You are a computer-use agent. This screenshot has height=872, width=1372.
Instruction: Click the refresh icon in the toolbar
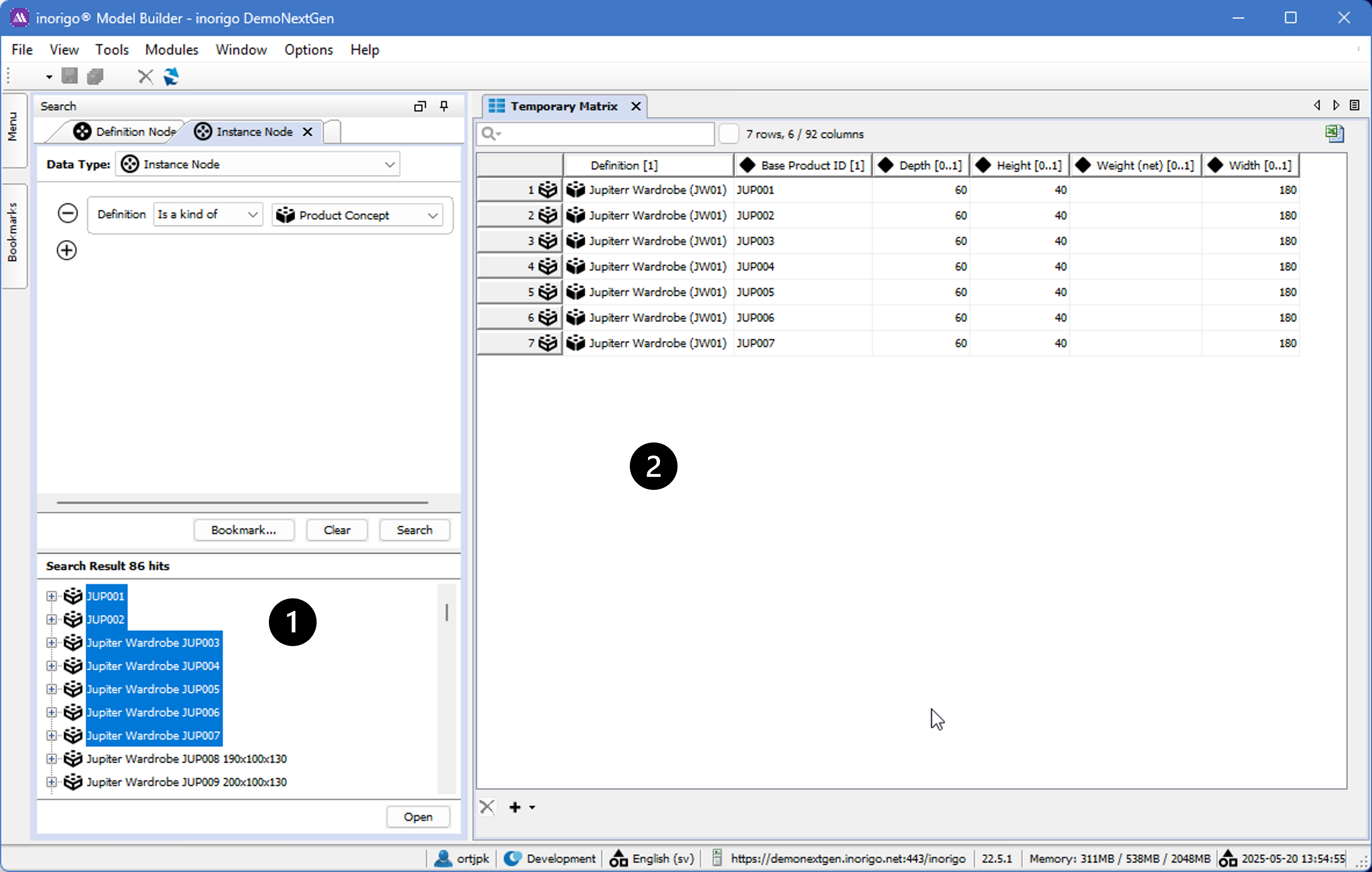pyautogui.click(x=171, y=76)
